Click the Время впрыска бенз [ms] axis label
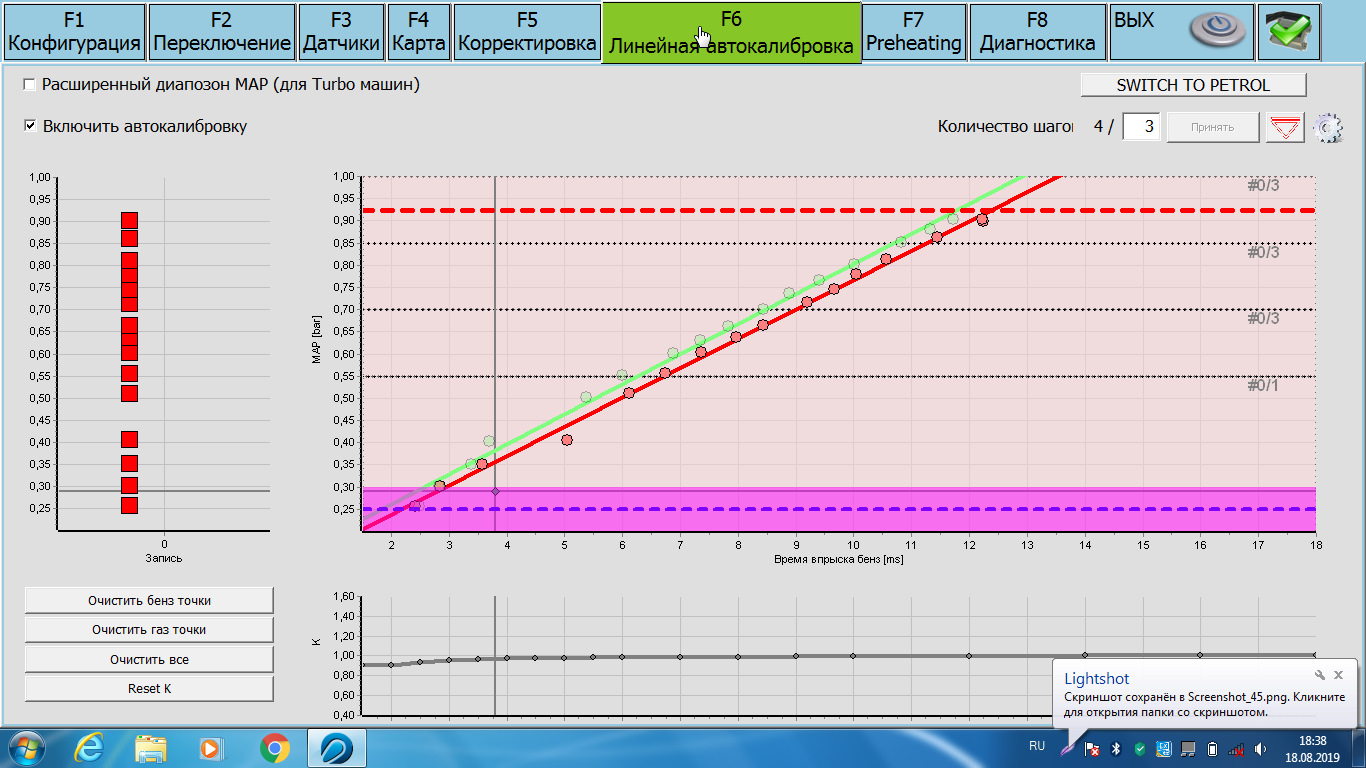The image size is (1366, 768). click(x=838, y=560)
